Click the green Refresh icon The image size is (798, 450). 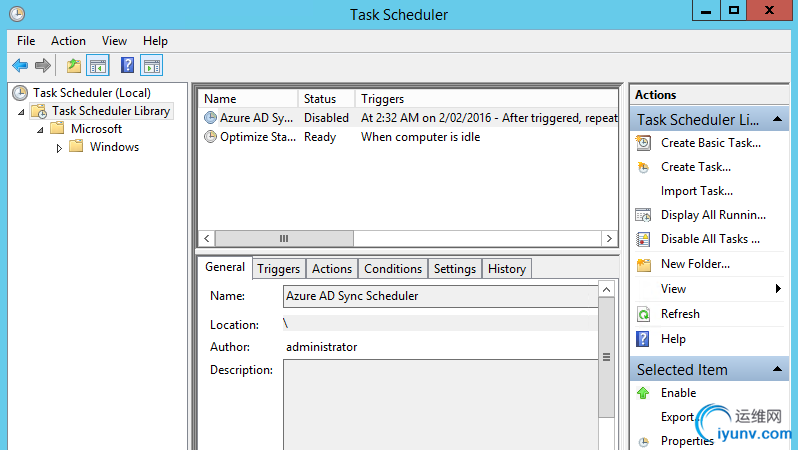[x=643, y=314]
